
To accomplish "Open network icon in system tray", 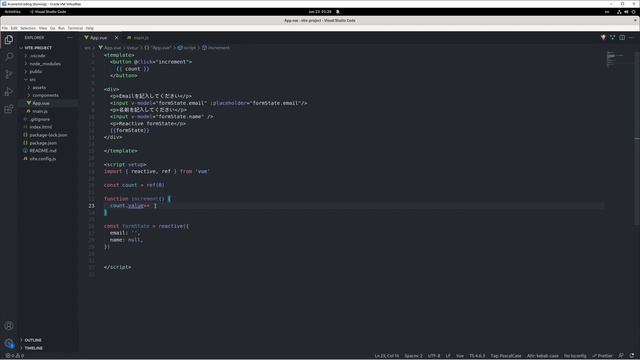I will pos(619,12).
